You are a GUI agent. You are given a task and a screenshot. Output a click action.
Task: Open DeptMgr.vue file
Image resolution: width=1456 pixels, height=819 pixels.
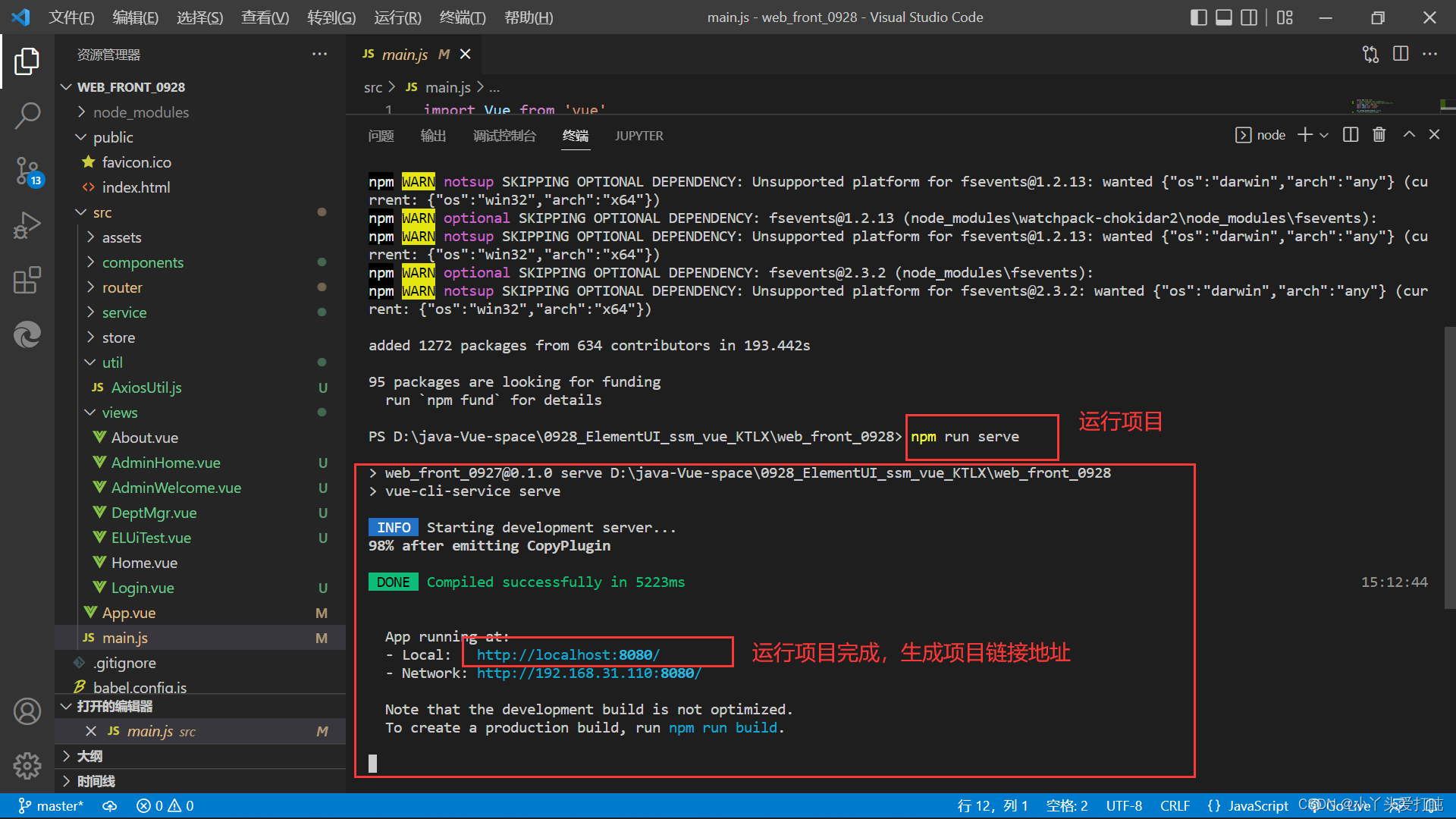click(200, 513)
